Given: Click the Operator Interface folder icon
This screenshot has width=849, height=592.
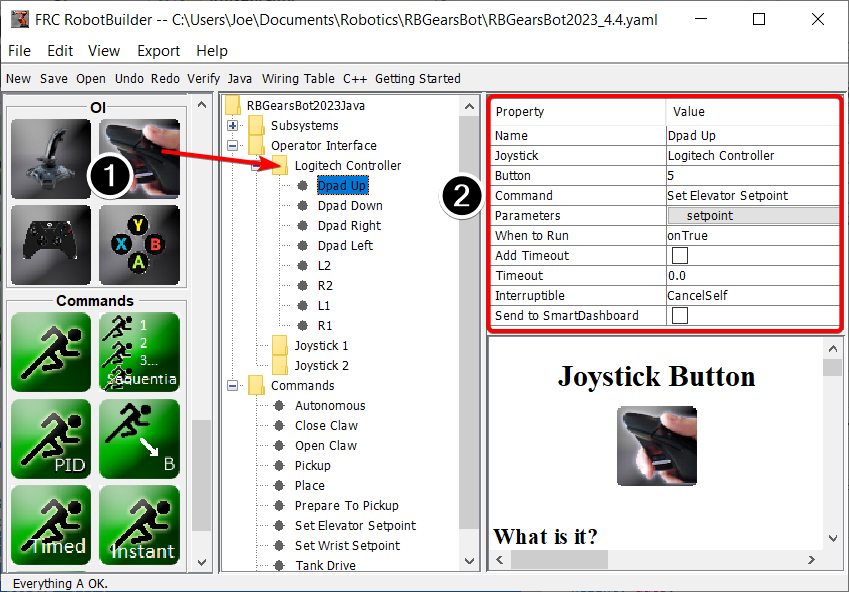Looking at the screenshot, I should pos(256,145).
